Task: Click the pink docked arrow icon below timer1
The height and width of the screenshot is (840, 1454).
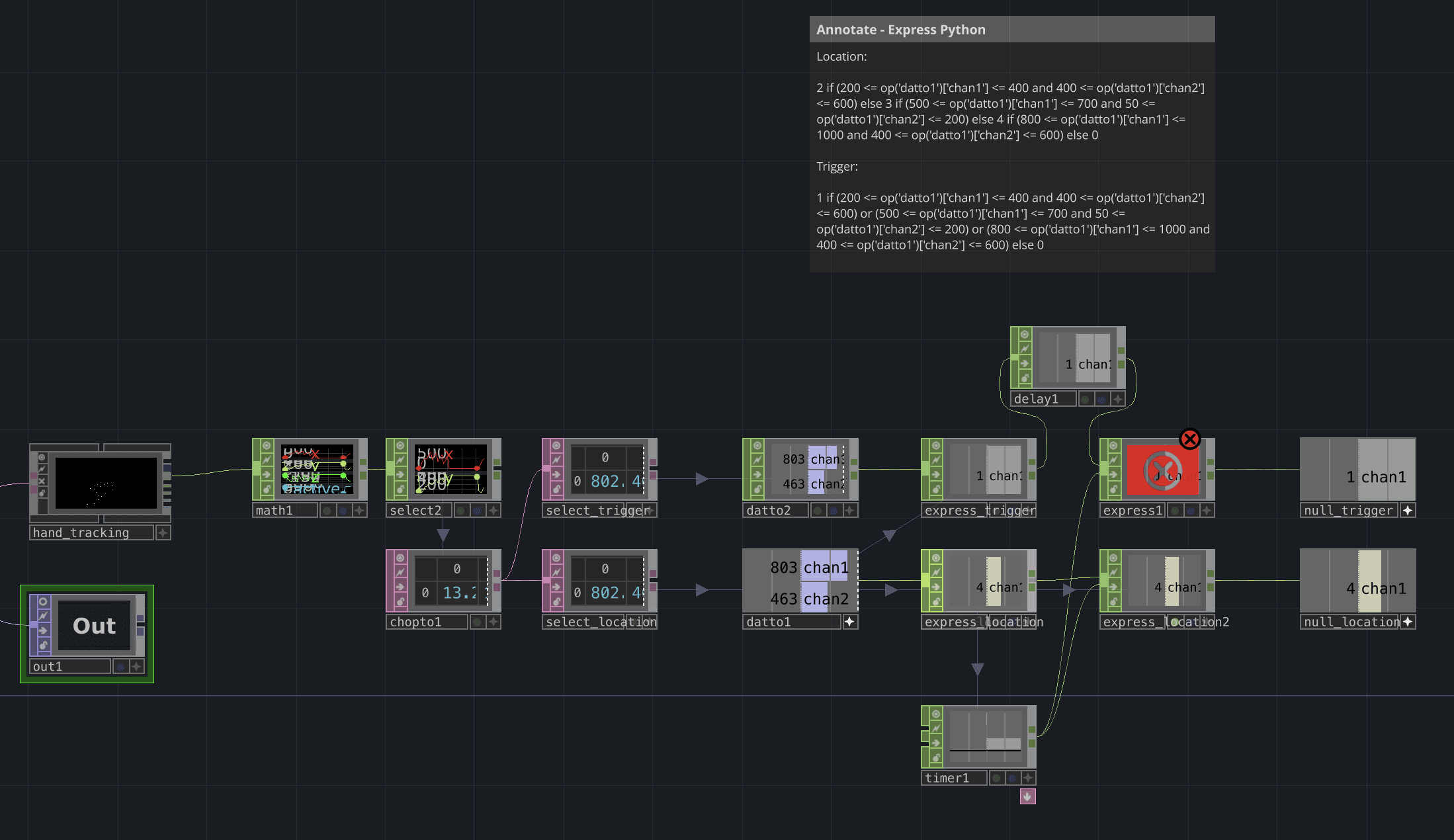Action: (1027, 796)
